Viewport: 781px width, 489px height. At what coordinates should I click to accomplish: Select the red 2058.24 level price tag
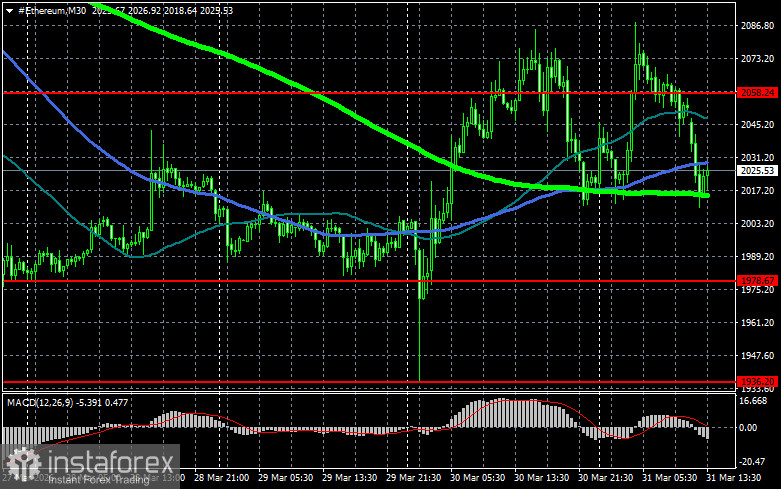(757, 93)
